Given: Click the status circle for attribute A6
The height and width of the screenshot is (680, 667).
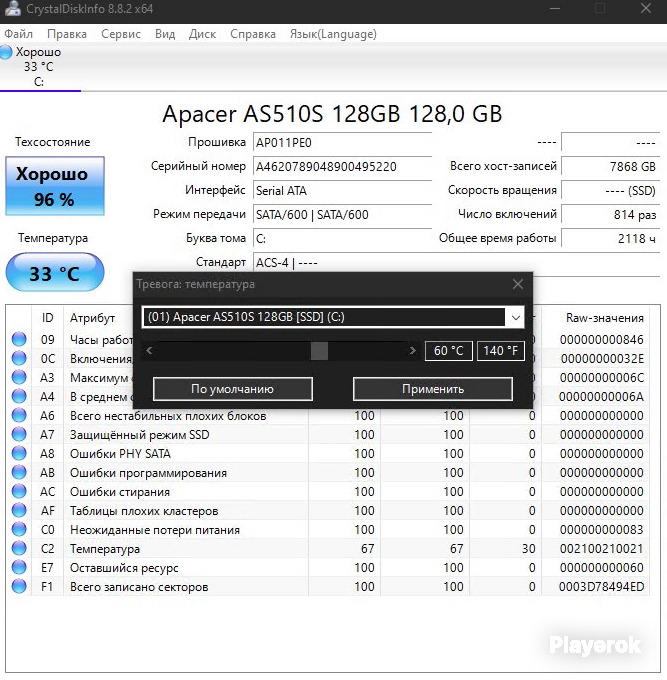Looking at the screenshot, I should [x=19, y=415].
